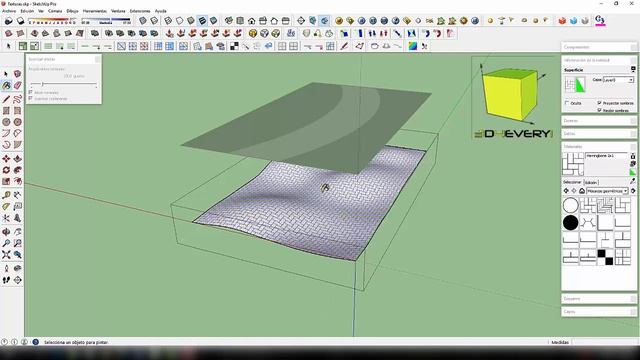Pick the sample paint eyedropper in Materiales
Viewport: 640px width, 360px height.
click(x=633, y=181)
